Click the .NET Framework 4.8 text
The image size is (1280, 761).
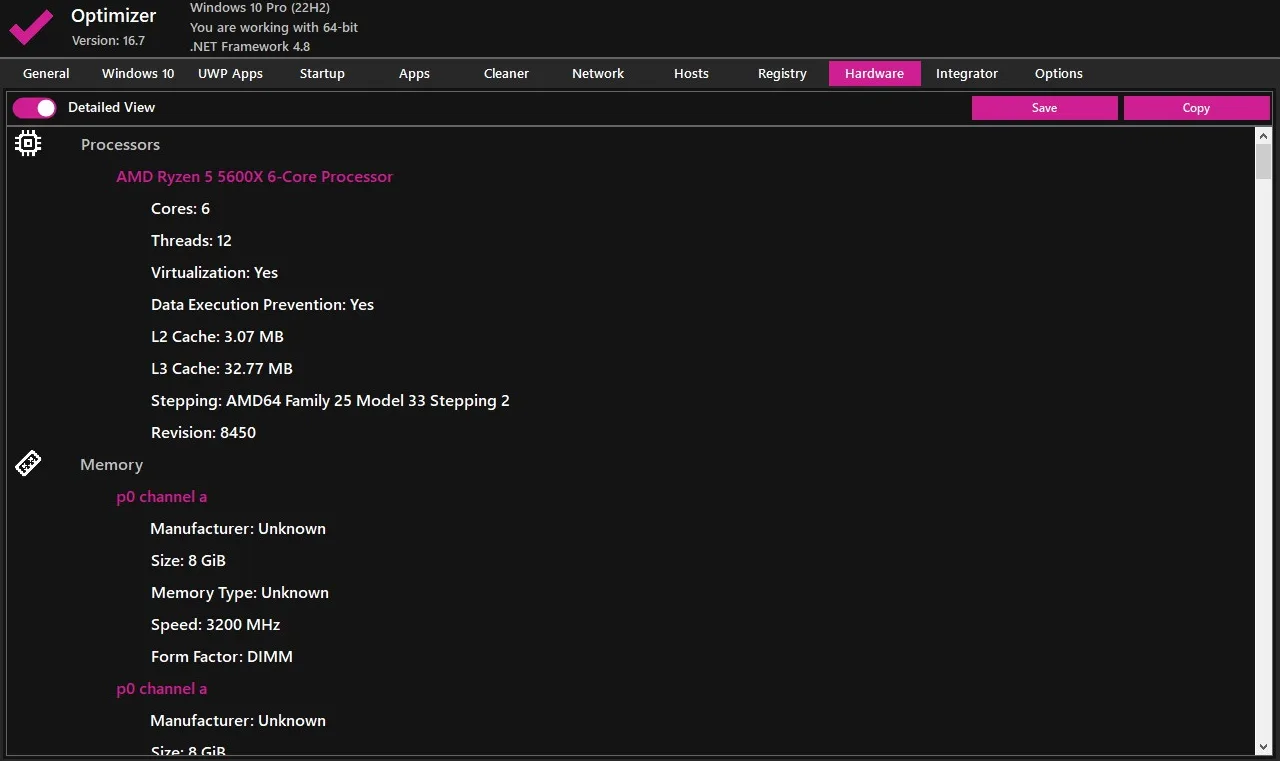250,46
